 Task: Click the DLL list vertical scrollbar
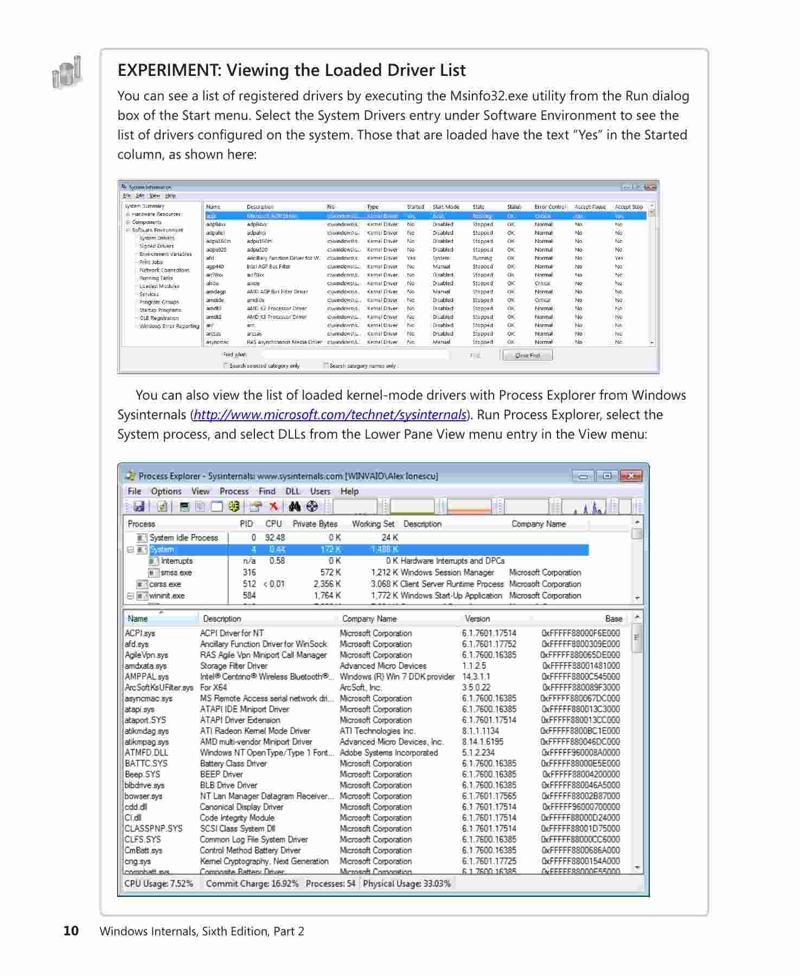637,742
